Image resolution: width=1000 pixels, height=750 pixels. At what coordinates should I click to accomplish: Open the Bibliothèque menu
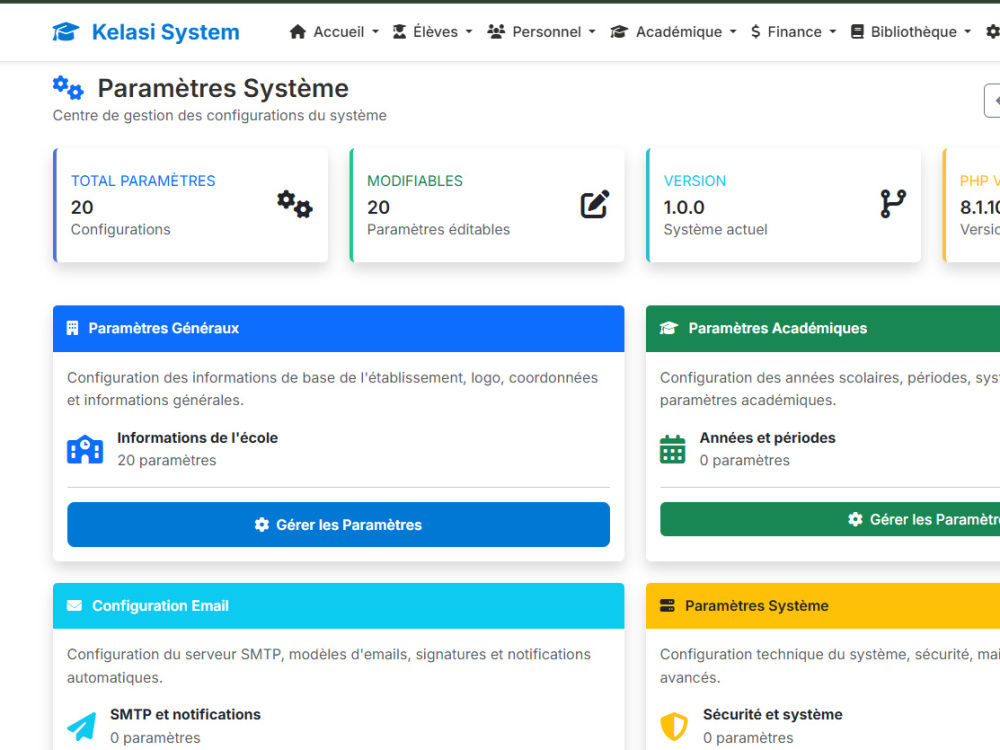[x=911, y=32]
